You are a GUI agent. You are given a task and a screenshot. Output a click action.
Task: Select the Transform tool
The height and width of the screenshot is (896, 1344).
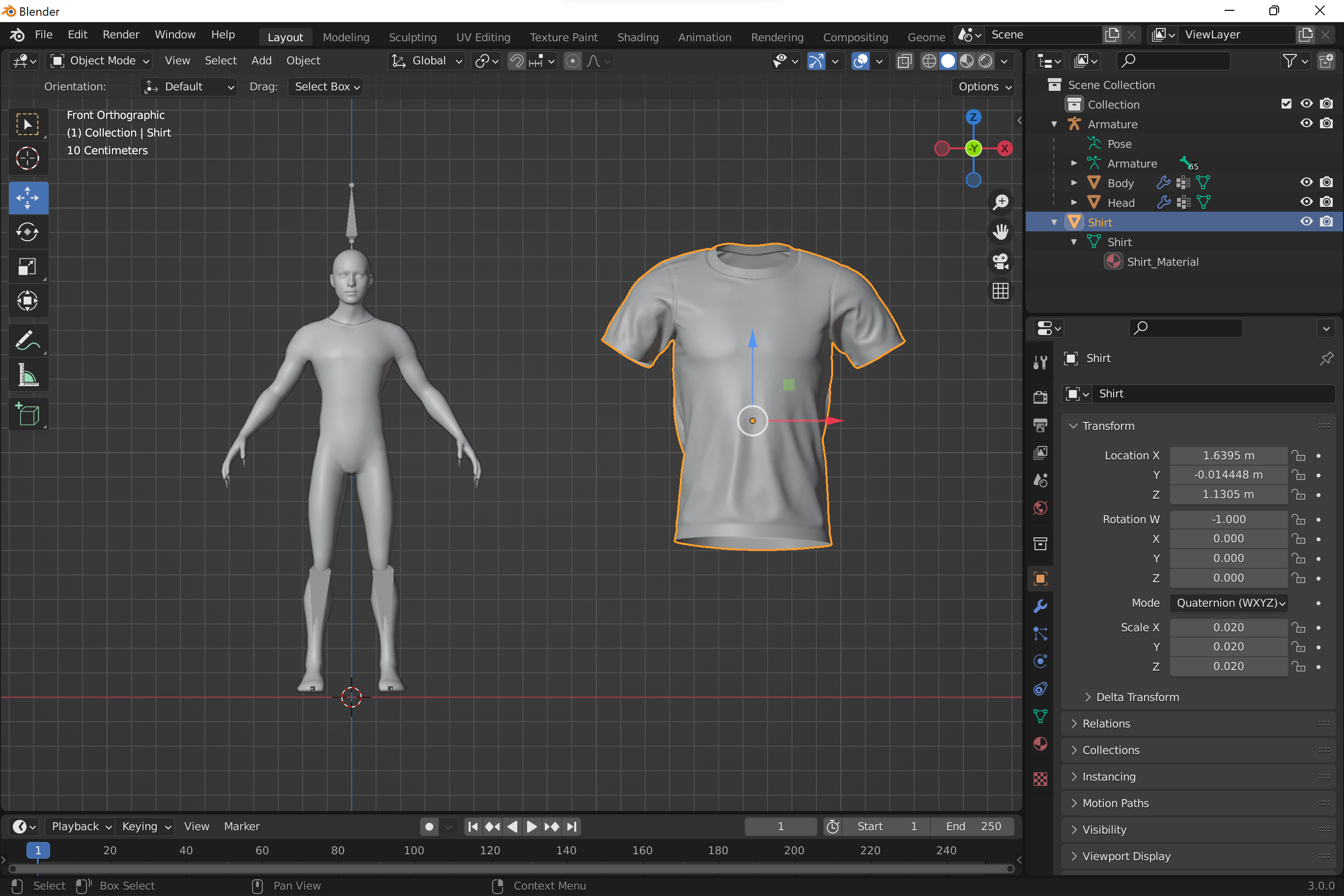tap(28, 301)
